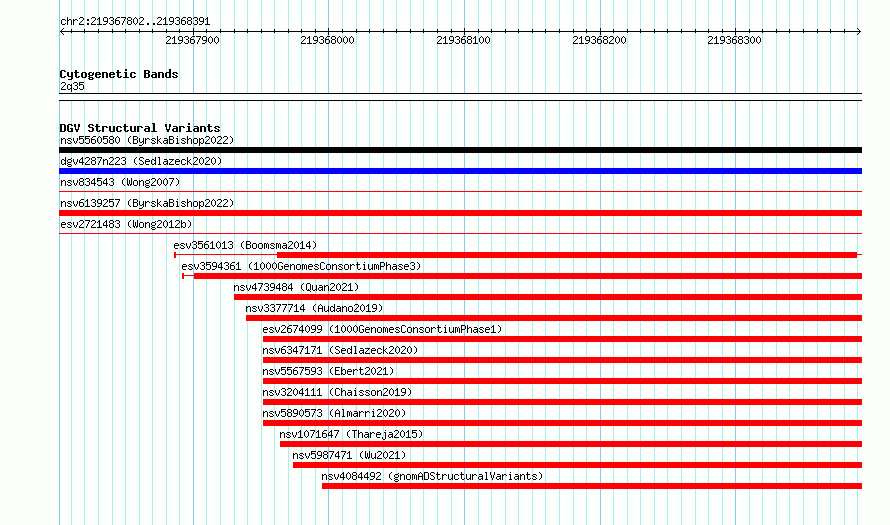Open the nsv5987471 (Wu2021) label
The width and height of the screenshot is (890, 525).
coord(350,455)
